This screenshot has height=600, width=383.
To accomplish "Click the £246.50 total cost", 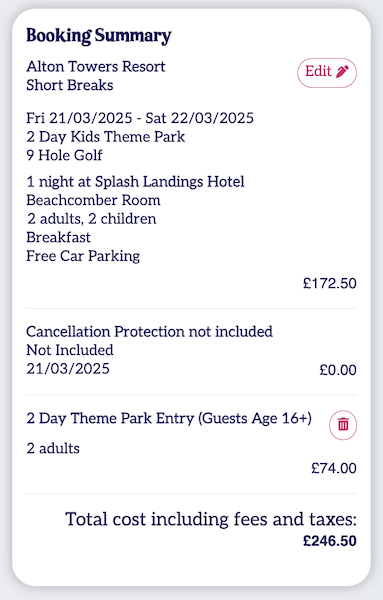I will tap(330, 541).
